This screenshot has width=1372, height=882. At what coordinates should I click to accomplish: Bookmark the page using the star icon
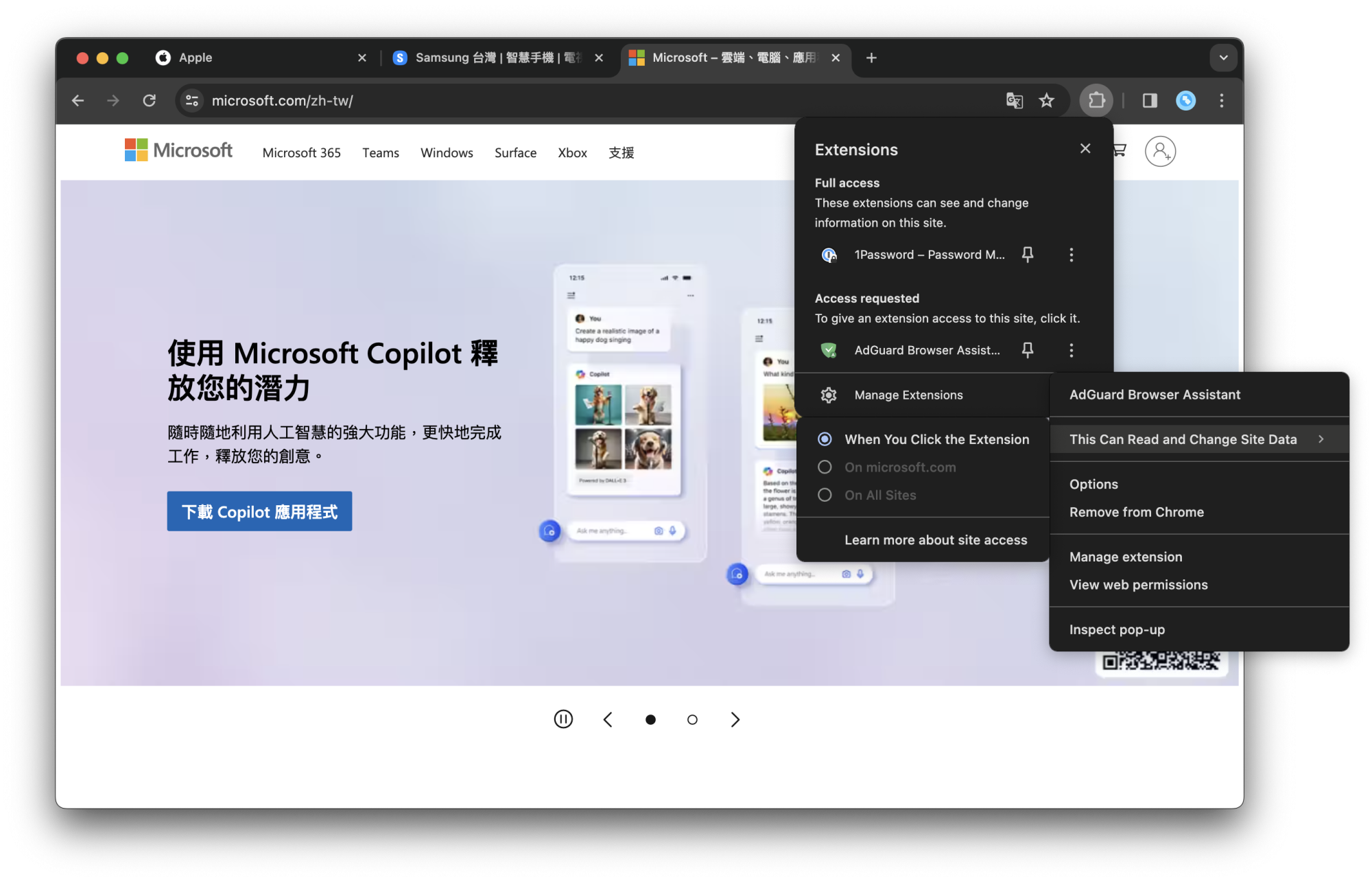click(x=1047, y=100)
